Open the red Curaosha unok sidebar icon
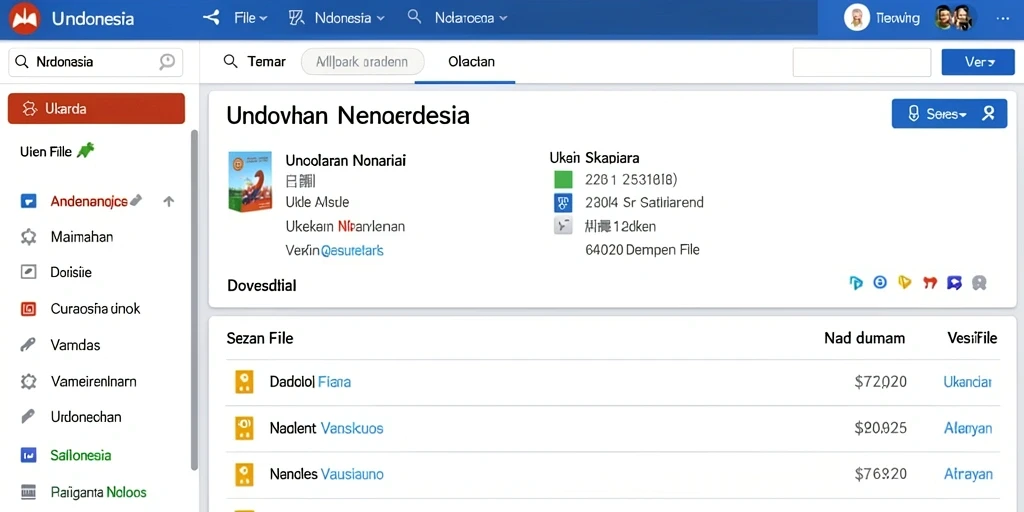This screenshot has width=1024, height=512. click(28, 308)
